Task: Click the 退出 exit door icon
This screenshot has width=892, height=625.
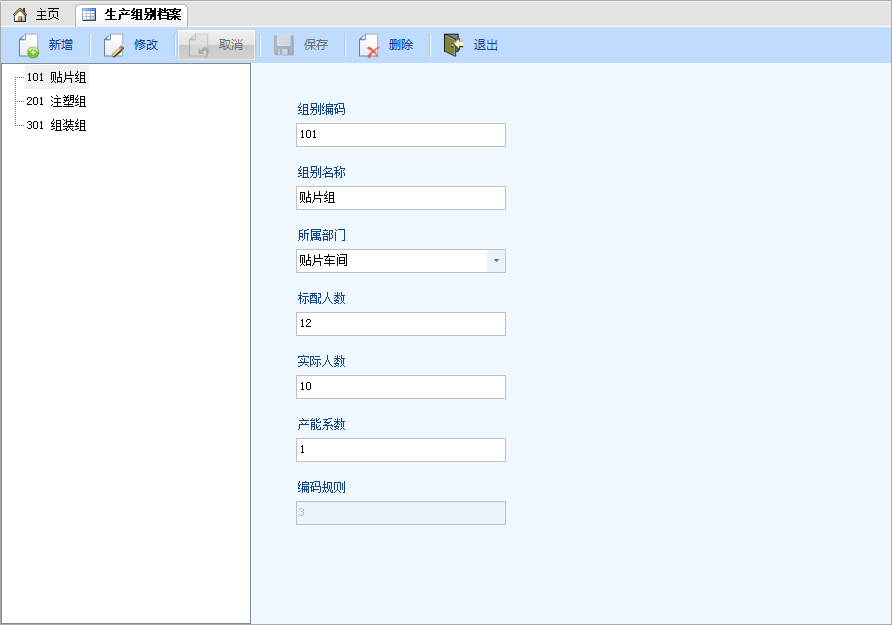Action: pyautogui.click(x=453, y=45)
